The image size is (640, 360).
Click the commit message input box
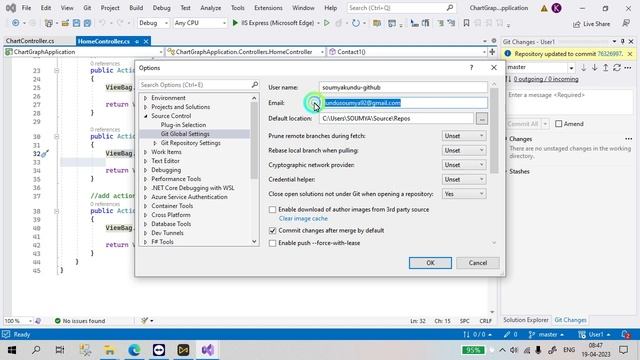[x=569, y=102]
